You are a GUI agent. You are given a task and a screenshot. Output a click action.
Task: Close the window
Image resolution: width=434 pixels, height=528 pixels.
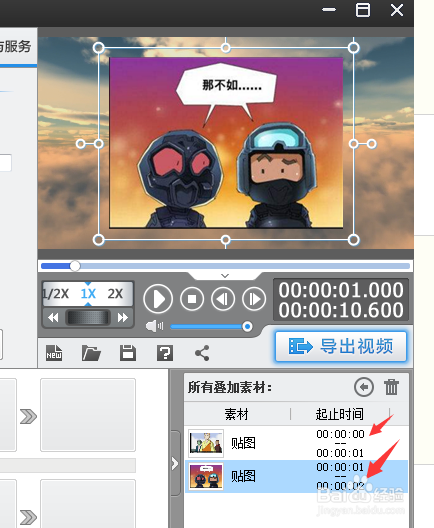pyautogui.click(x=397, y=10)
